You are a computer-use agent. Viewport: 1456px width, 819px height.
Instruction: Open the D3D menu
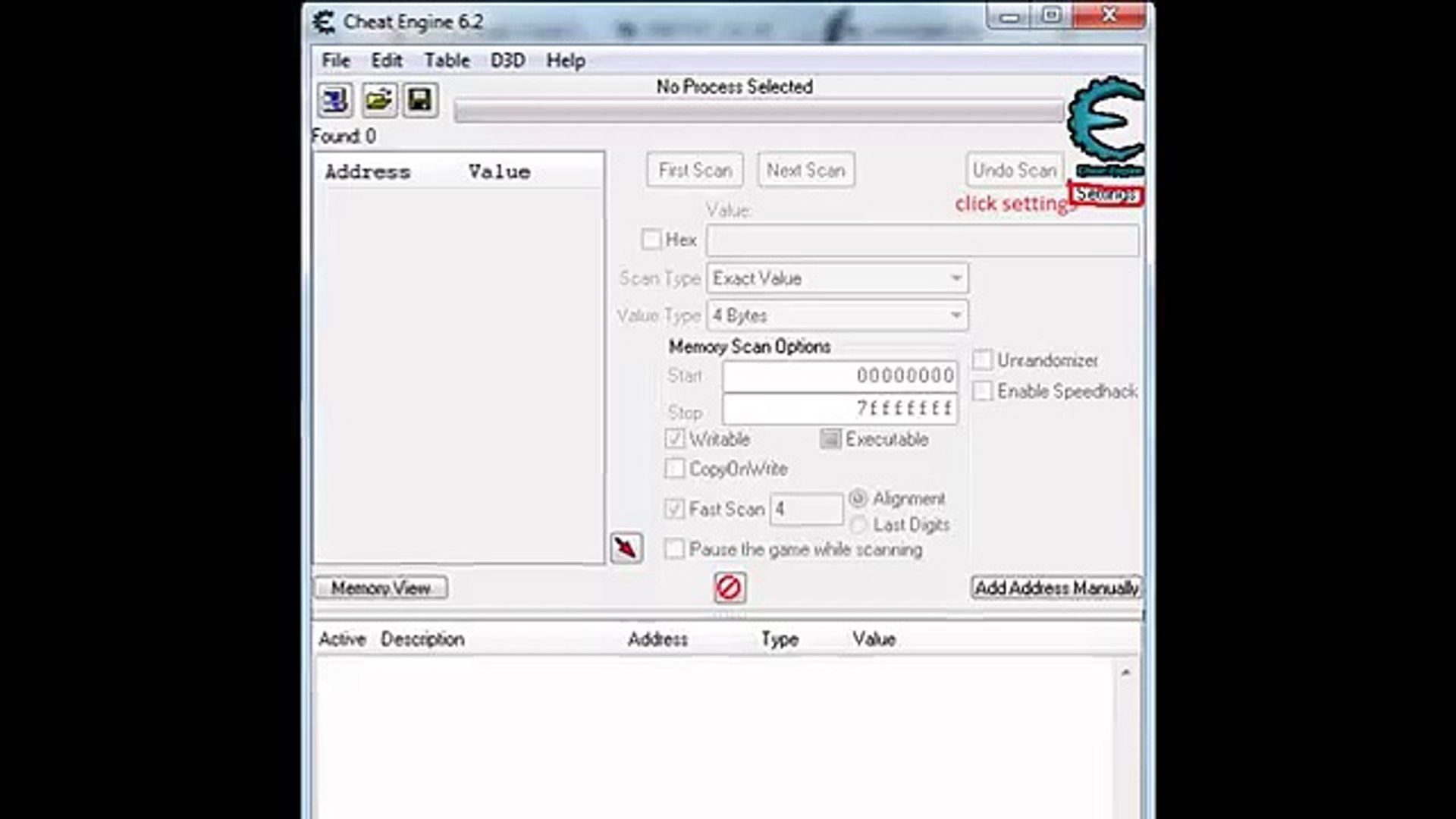click(x=507, y=61)
